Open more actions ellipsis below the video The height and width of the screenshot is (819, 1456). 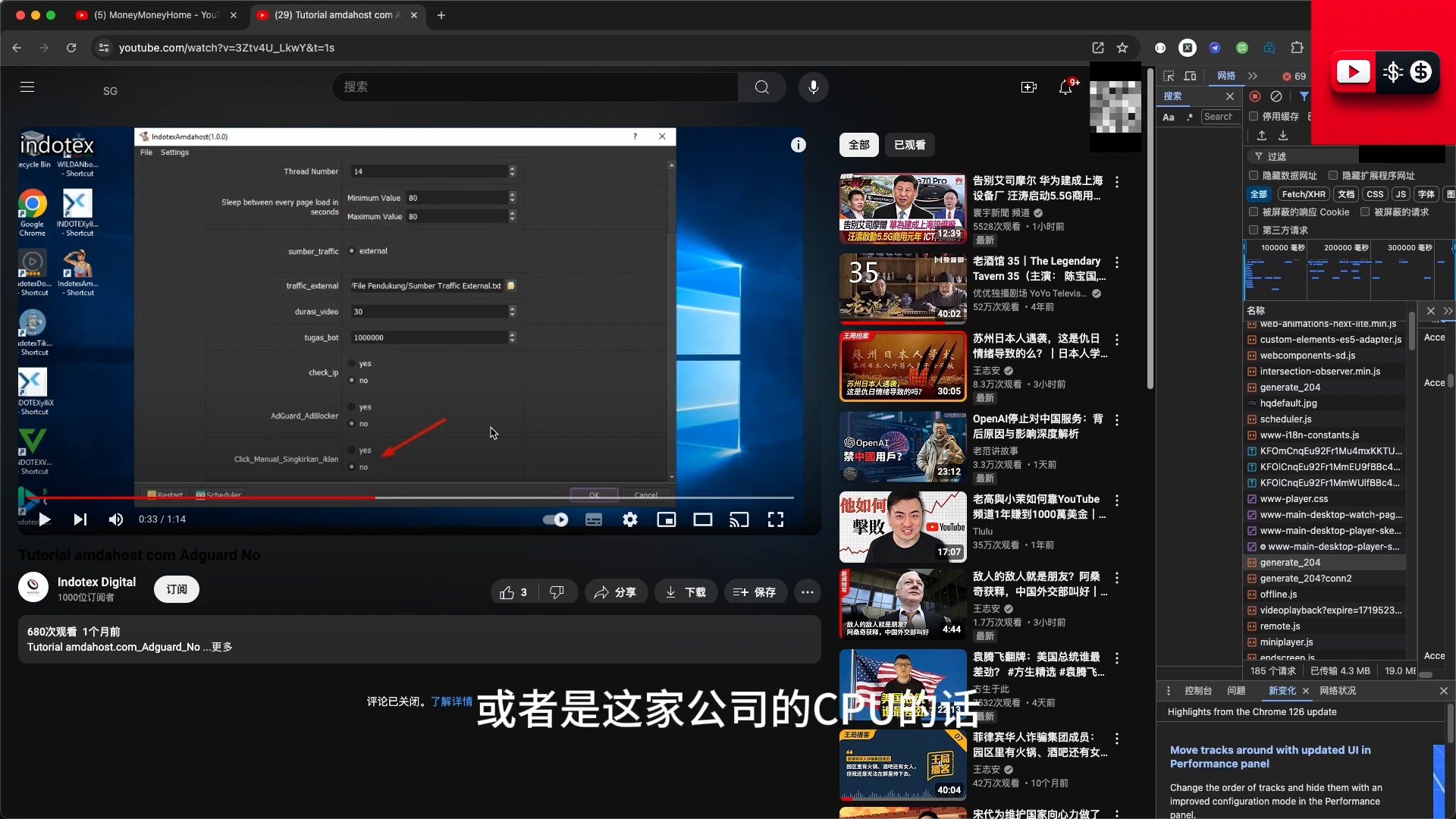pos(808,592)
